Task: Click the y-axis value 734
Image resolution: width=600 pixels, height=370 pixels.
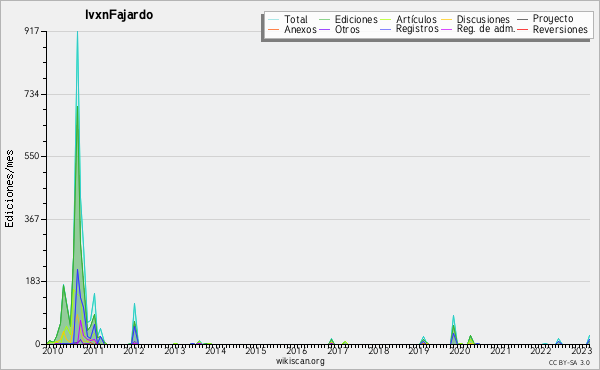Action: pos(32,94)
